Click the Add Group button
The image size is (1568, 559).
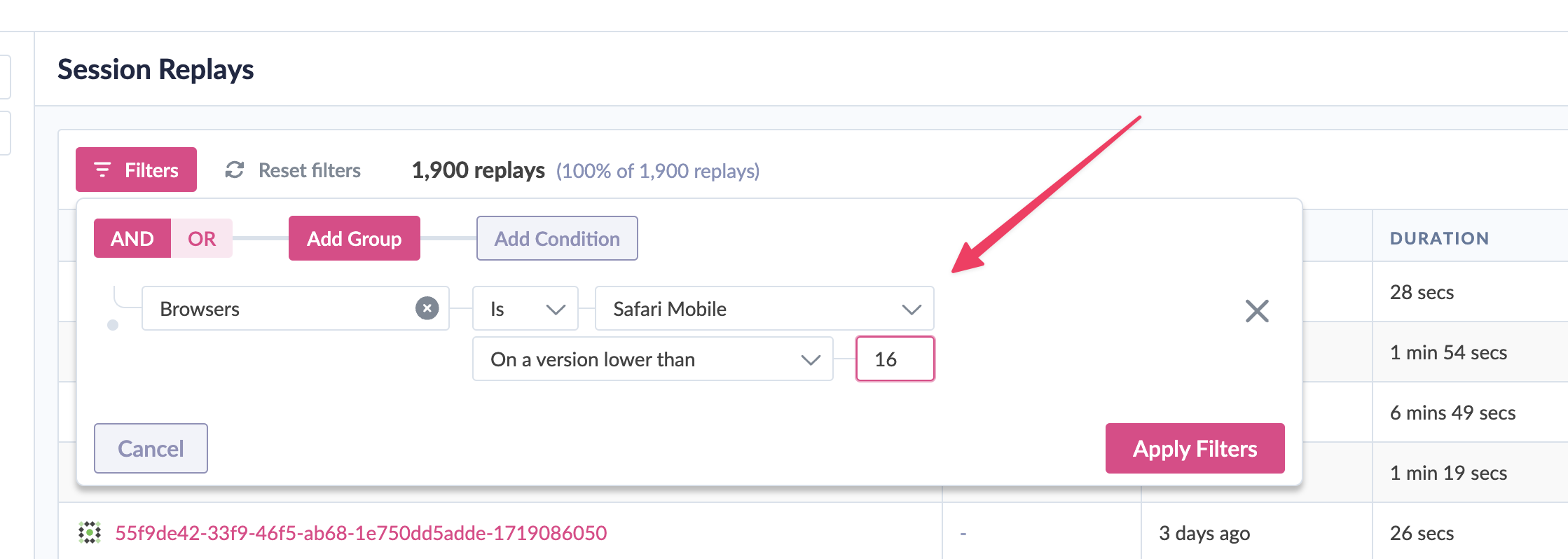click(355, 238)
